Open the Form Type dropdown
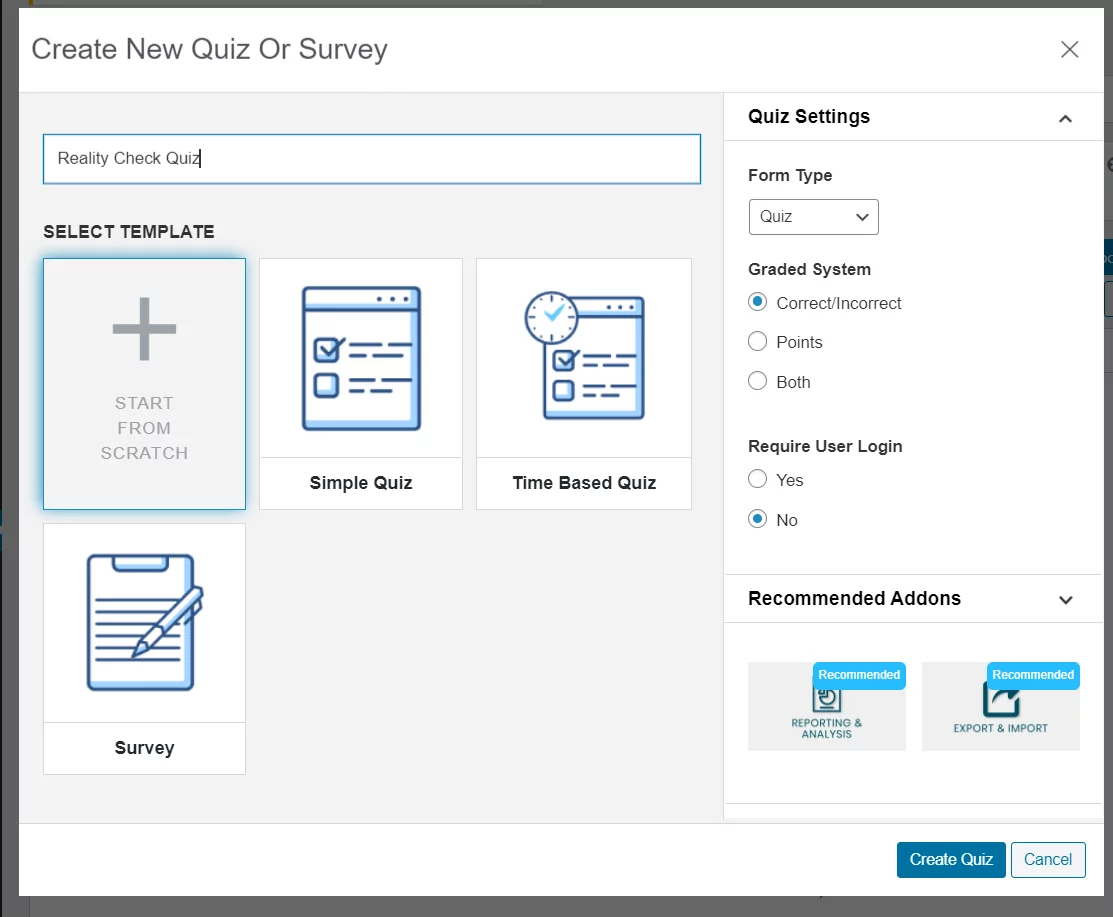 pyautogui.click(x=813, y=217)
